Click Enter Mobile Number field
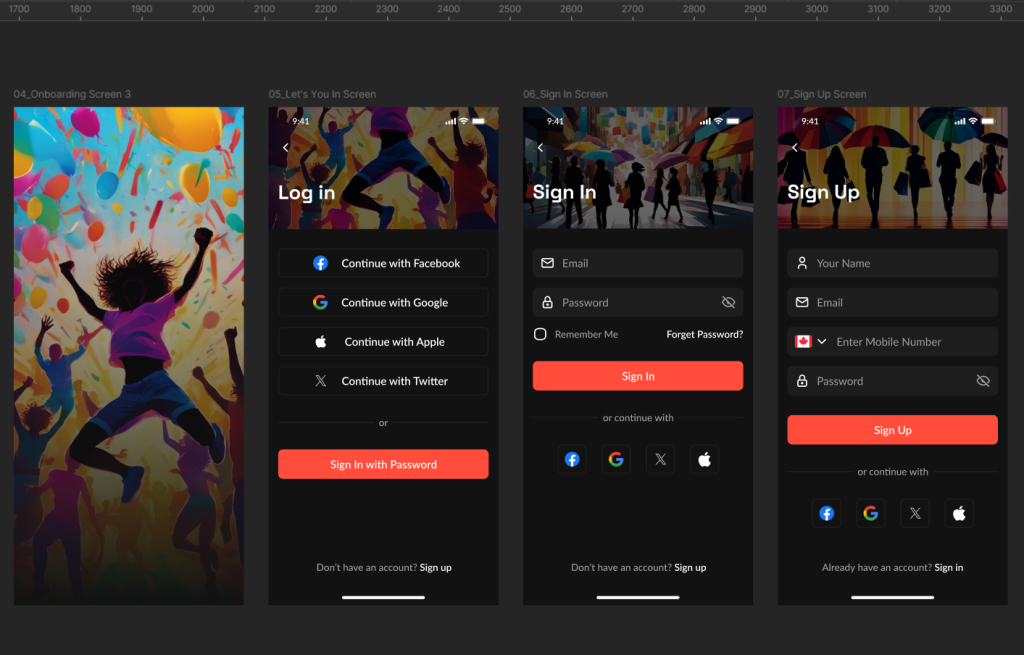 pos(910,342)
